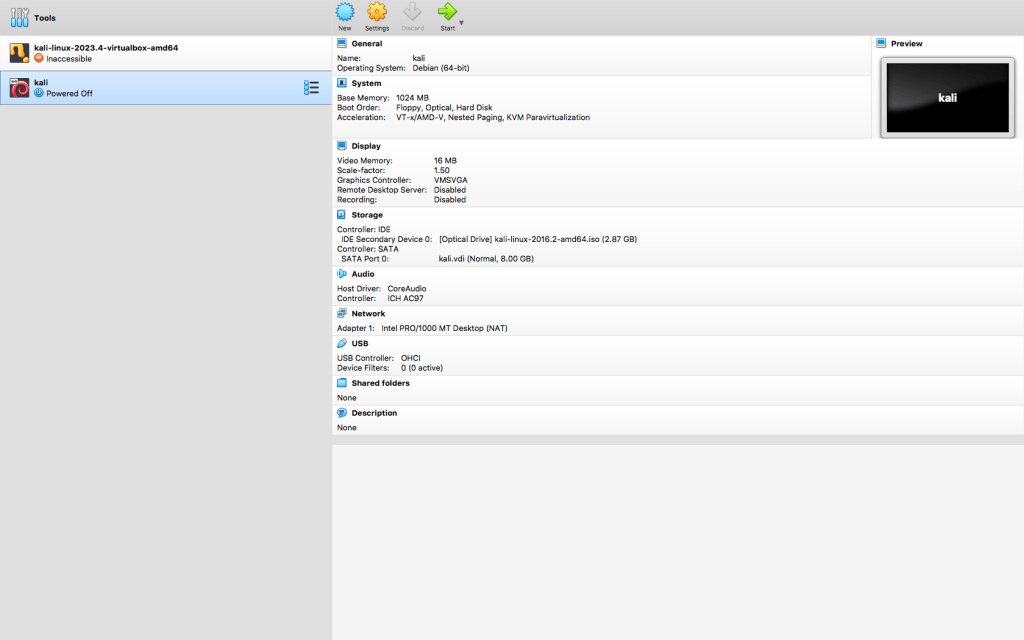Open the General section header
Viewport: 1024px width, 640px height.
[x=366, y=44]
